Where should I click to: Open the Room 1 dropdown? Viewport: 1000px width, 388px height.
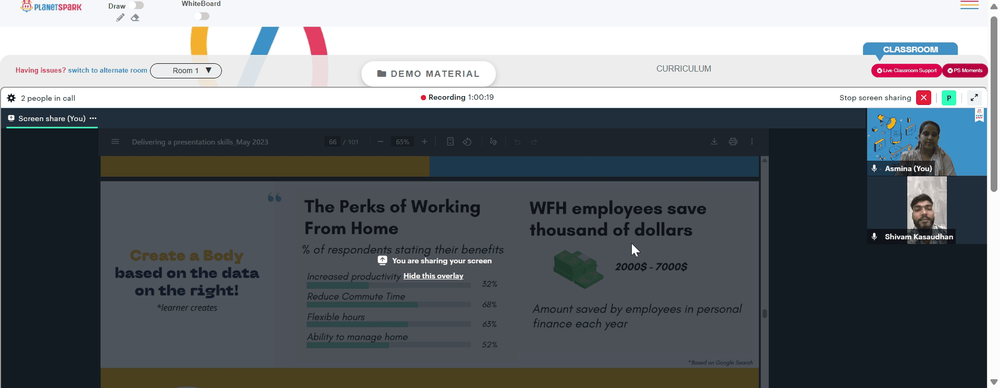(x=186, y=71)
